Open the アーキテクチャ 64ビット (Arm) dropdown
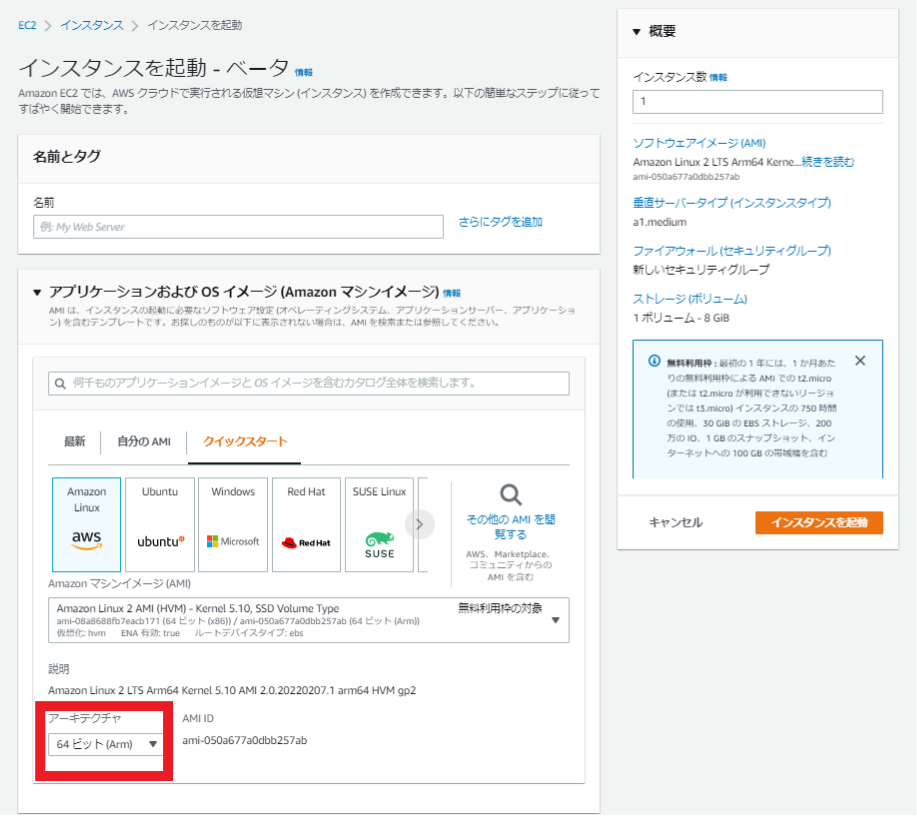 [105, 744]
